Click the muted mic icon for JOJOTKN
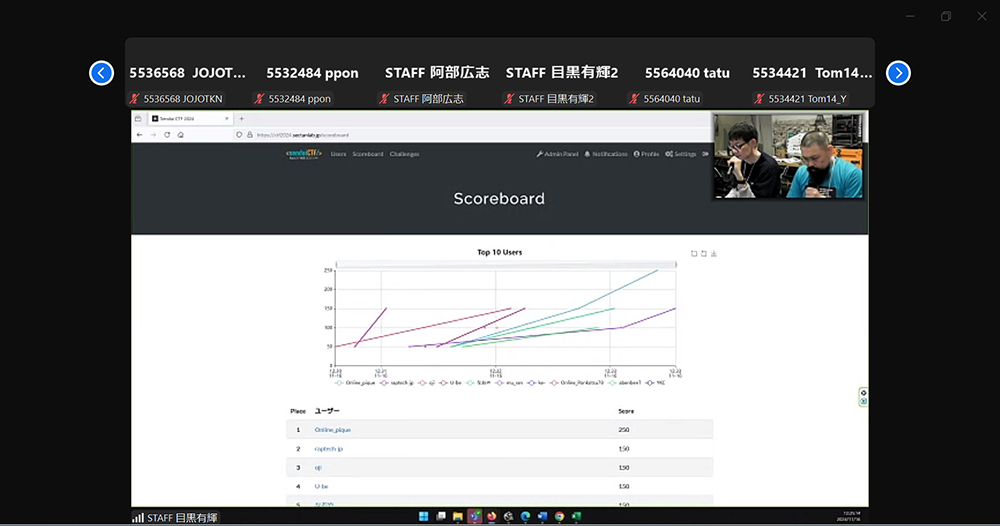 pyautogui.click(x=135, y=99)
